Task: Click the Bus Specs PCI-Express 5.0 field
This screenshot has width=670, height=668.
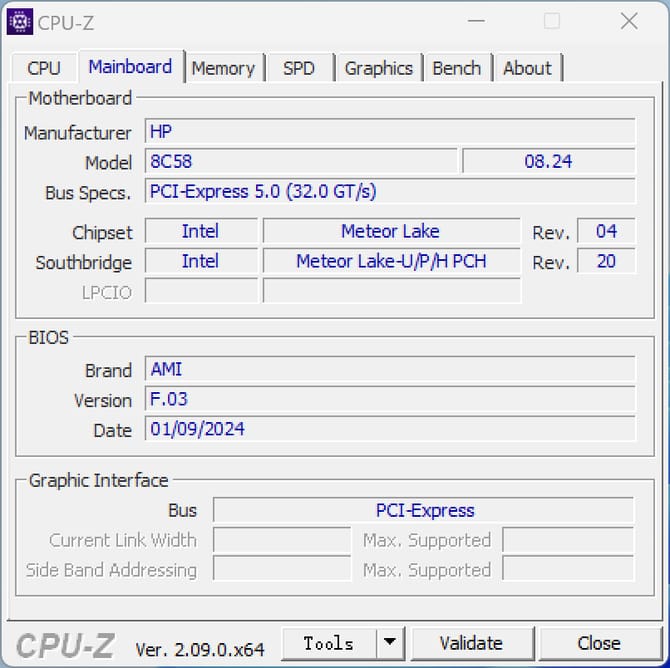Action: (390, 191)
